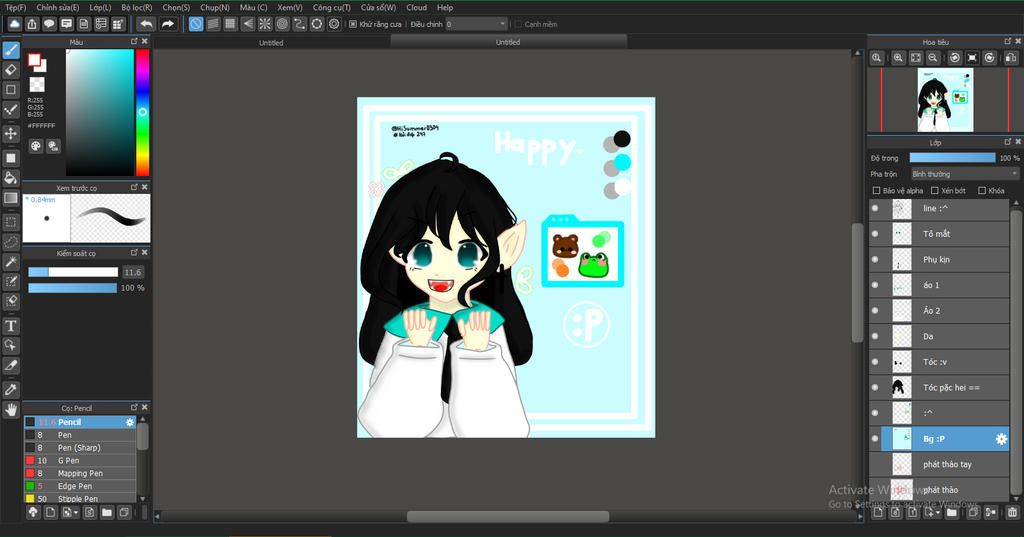Enable 'Cạnh mềm' soft edge checkbox
Screen dimensions: 1024x537
pos(519,24)
